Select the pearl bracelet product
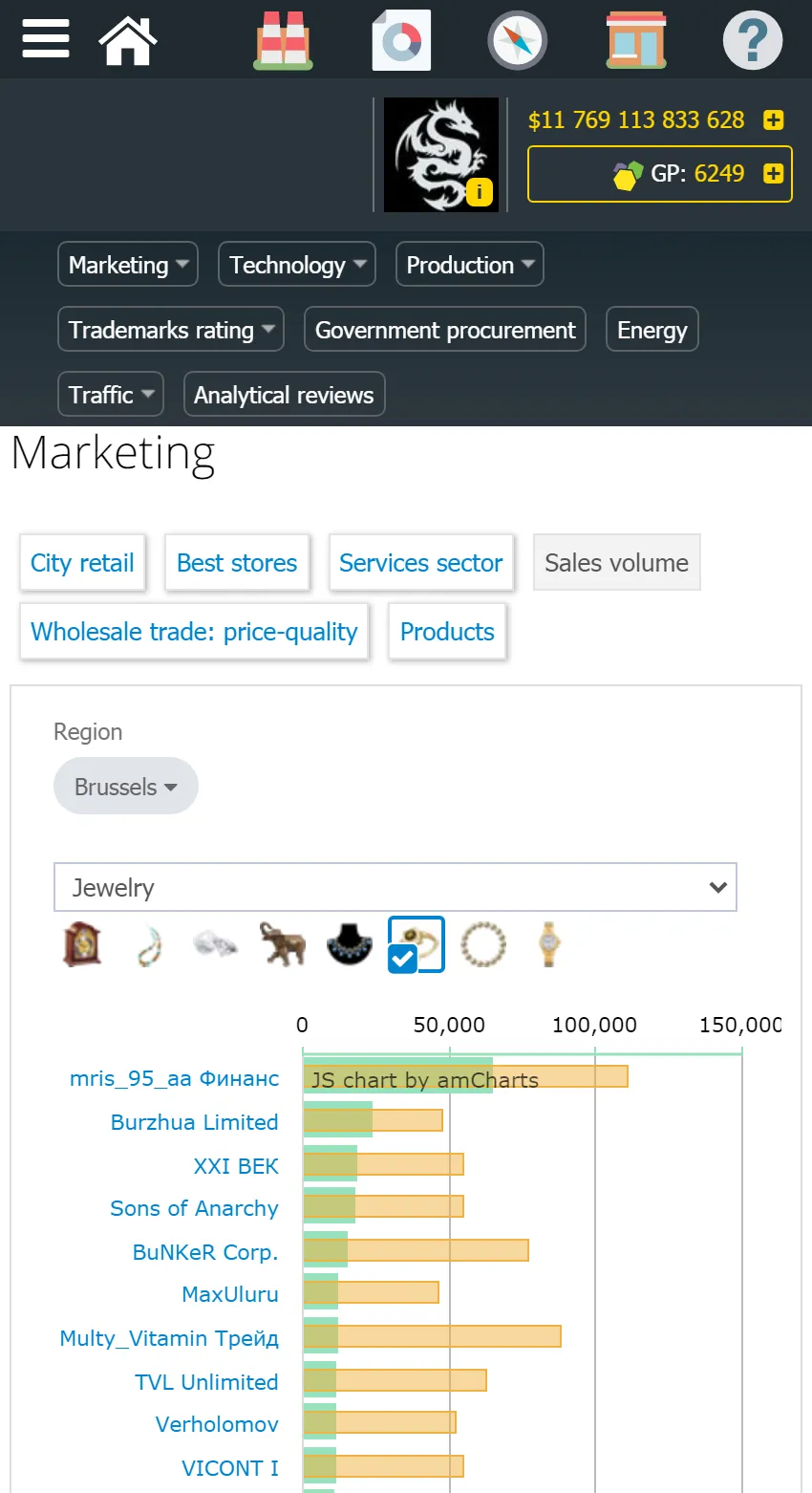This screenshot has width=812, height=1493. coord(483,944)
